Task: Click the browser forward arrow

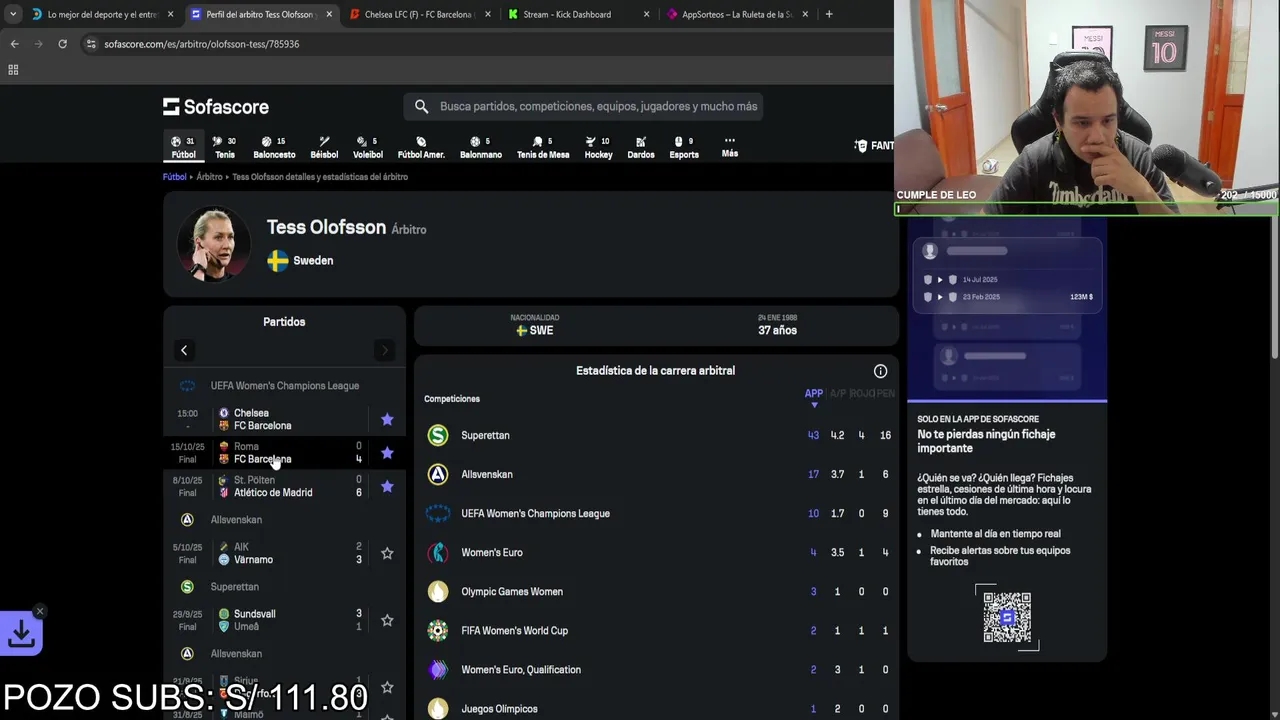Action: tap(38, 44)
